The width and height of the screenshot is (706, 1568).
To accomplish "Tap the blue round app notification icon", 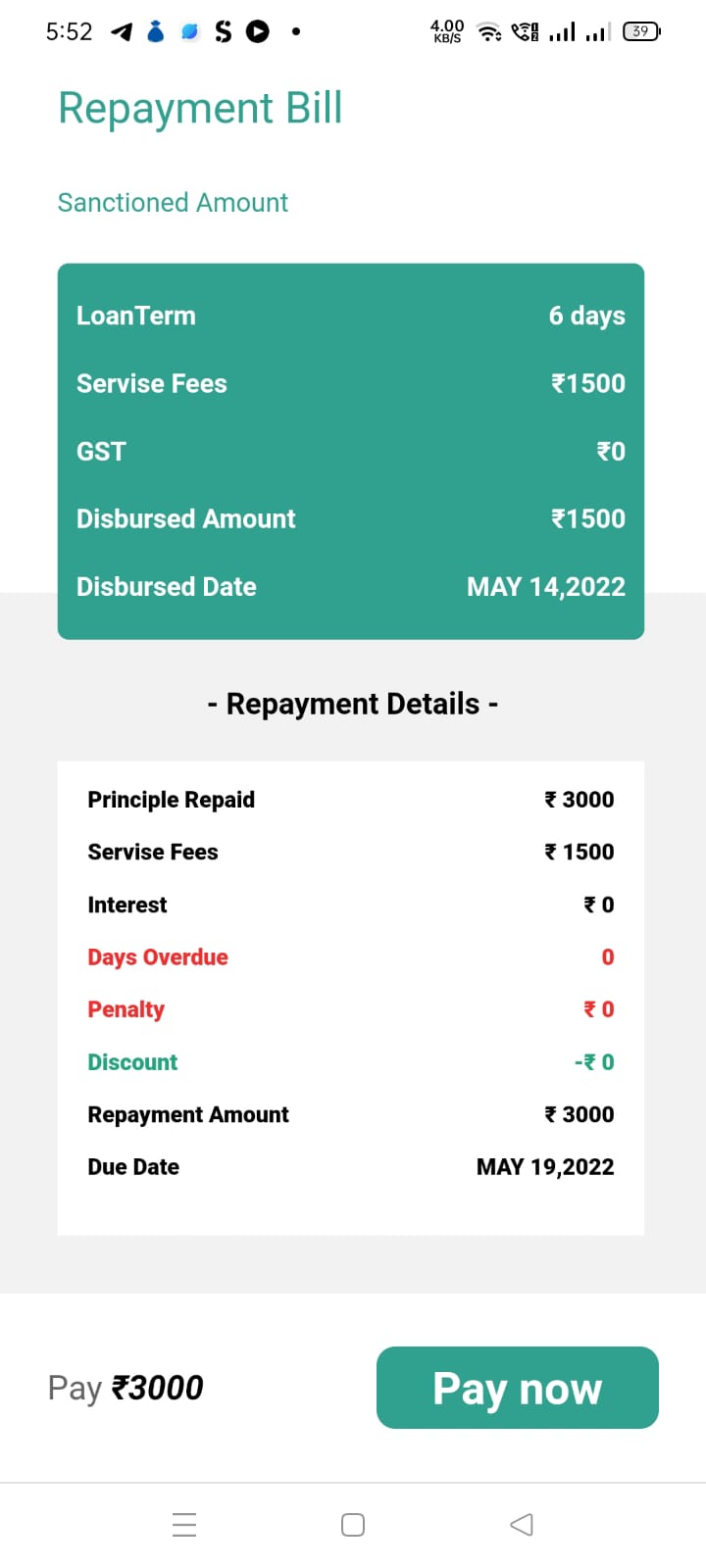I will tap(190, 32).
